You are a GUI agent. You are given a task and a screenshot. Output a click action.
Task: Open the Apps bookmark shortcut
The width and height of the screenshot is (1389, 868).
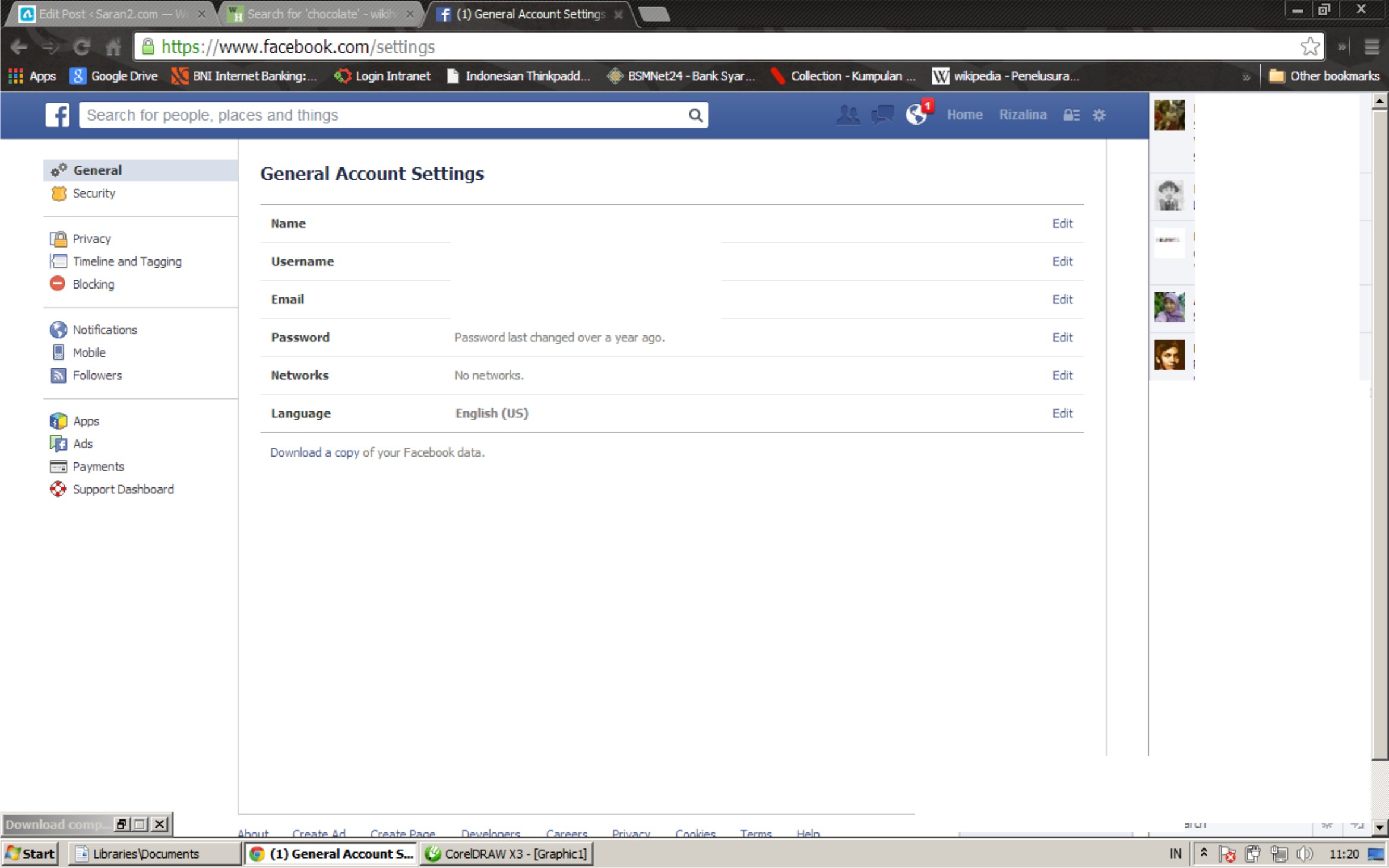click(32, 76)
